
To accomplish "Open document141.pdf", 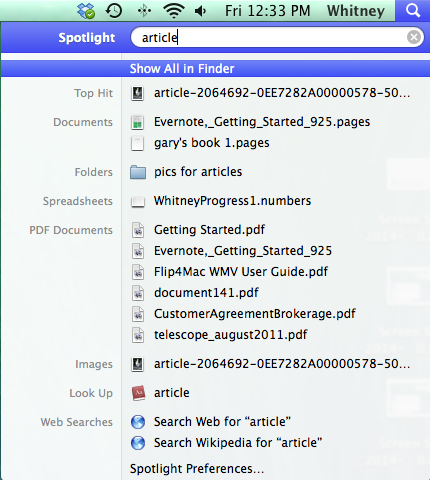I will (x=206, y=293).
